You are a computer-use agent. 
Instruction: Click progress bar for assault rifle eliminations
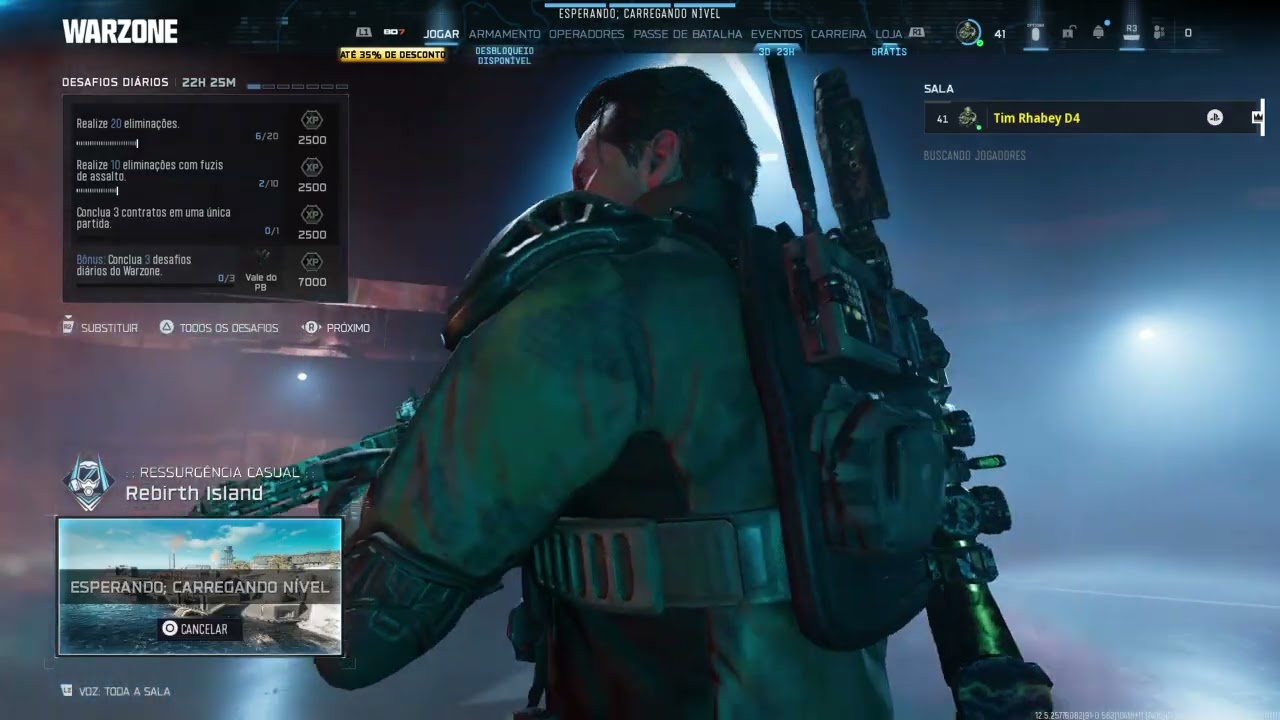[97, 190]
